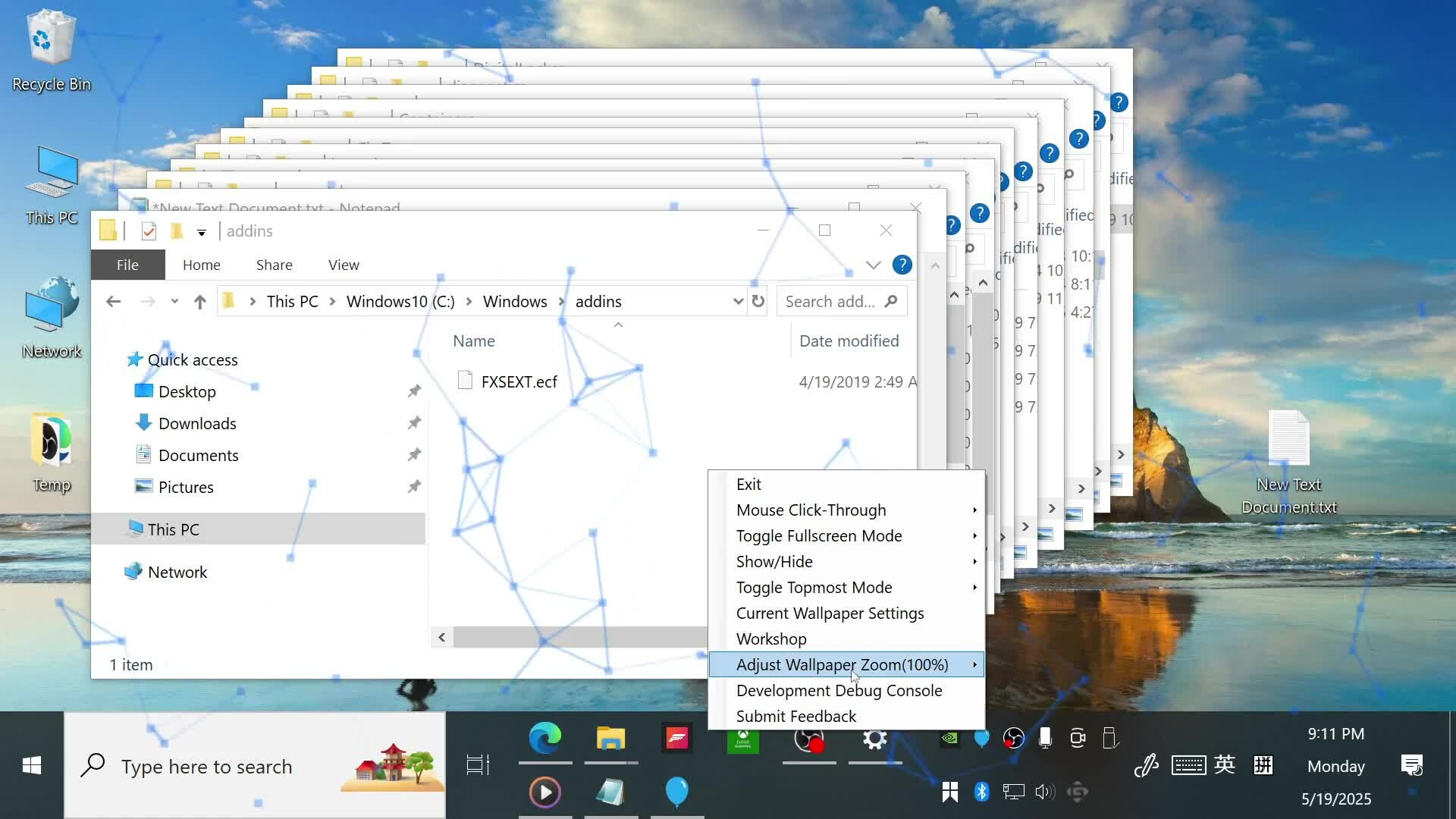
Task: Click Submit Feedback in the menu
Action: click(795, 716)
